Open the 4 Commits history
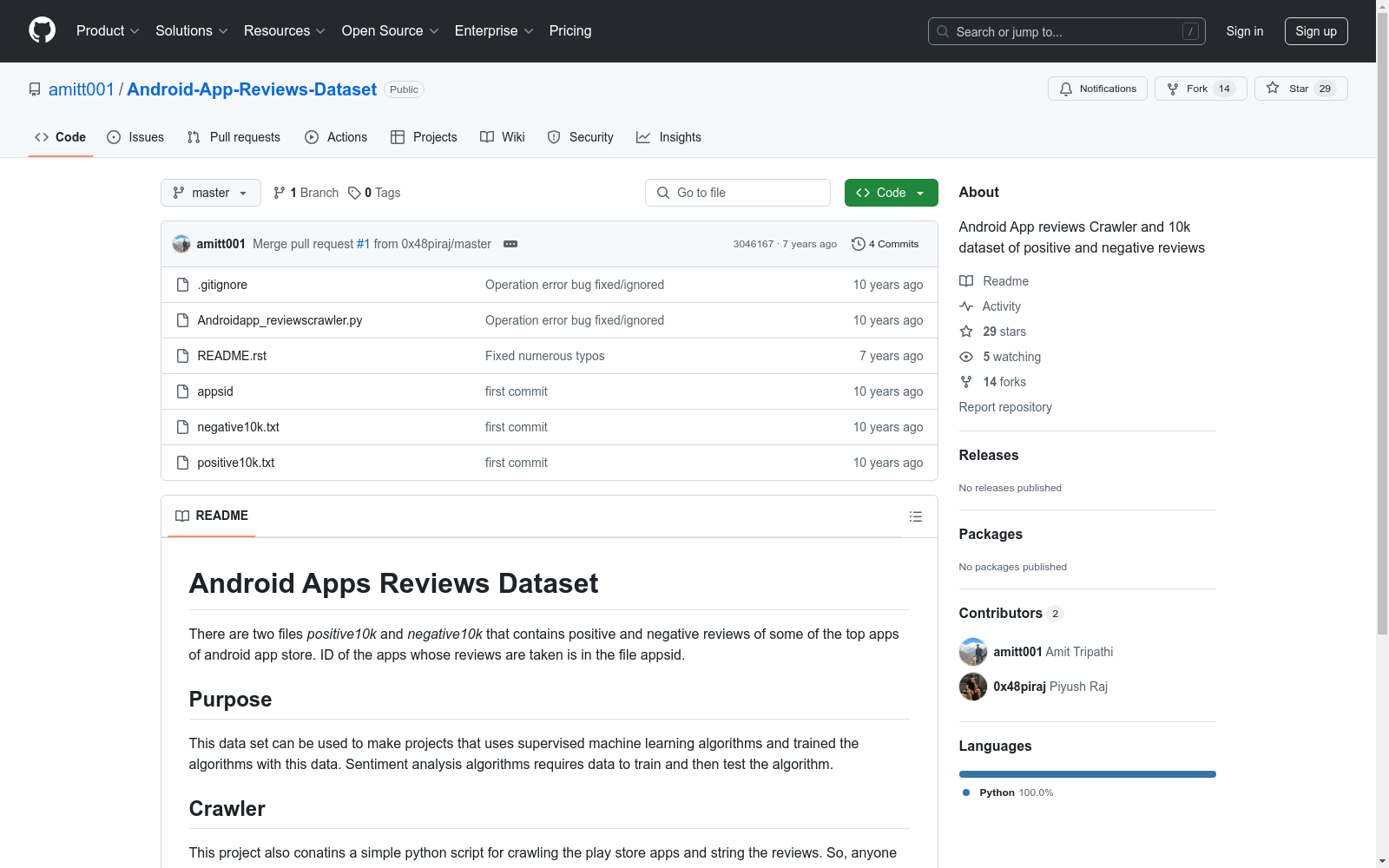This screenshot has width=1389, height=868. [885, 244]
